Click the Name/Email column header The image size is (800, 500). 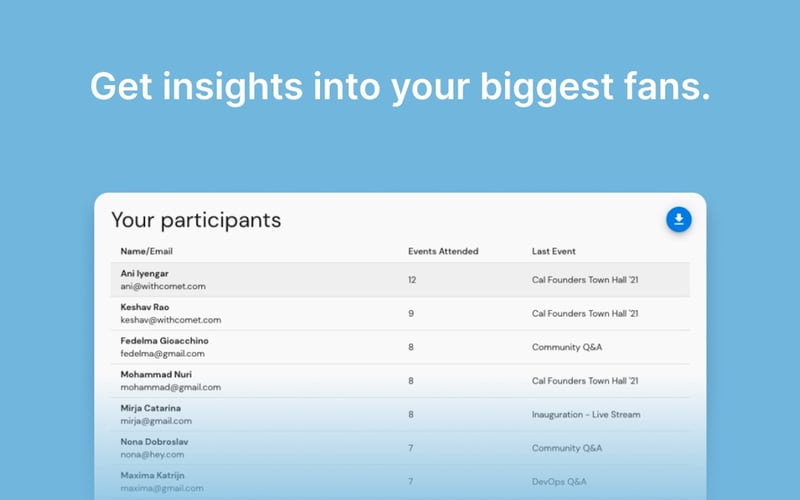click(146, 251)
